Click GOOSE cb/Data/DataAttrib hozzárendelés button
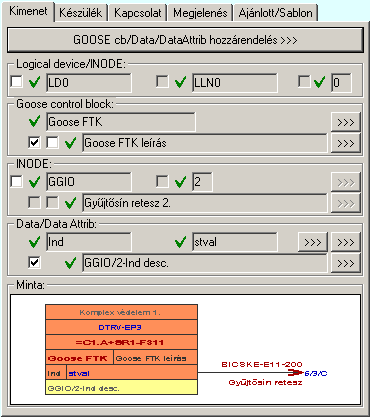Screen dimensions: 370x417 [x=185, y=40]
